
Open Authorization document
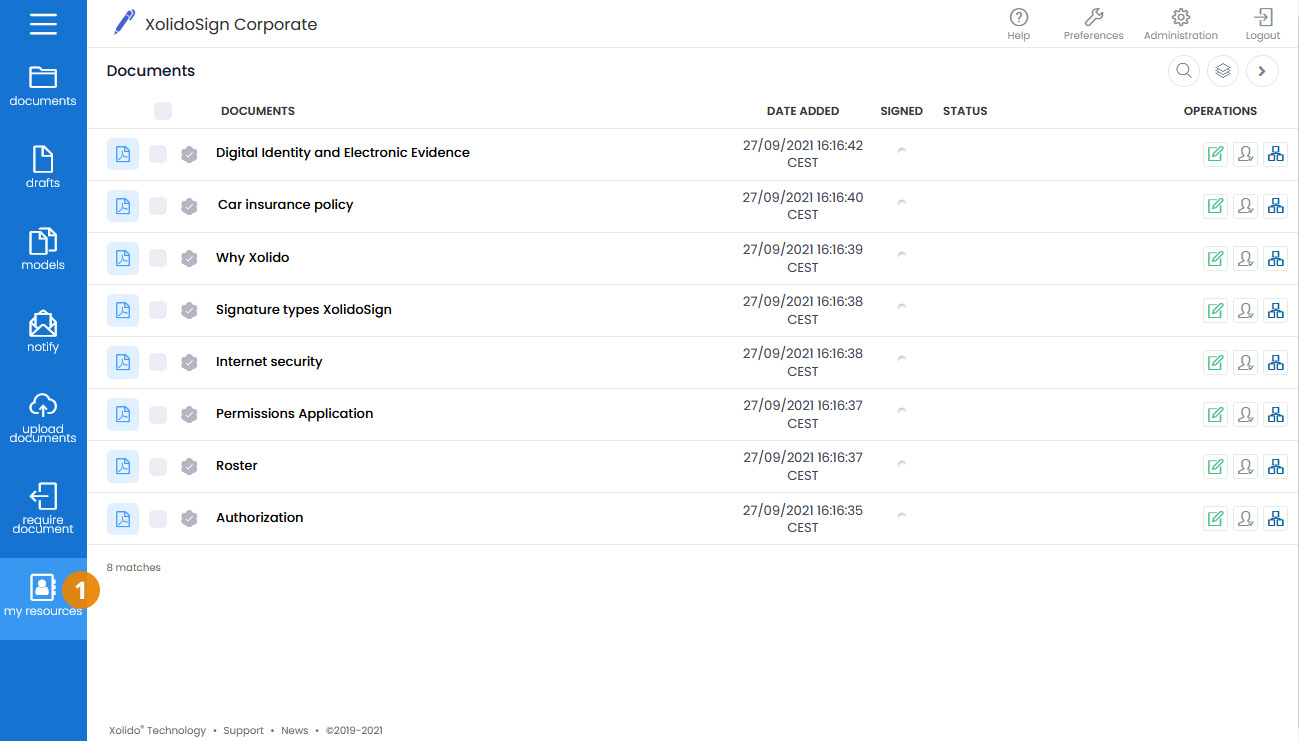[260, 518]
